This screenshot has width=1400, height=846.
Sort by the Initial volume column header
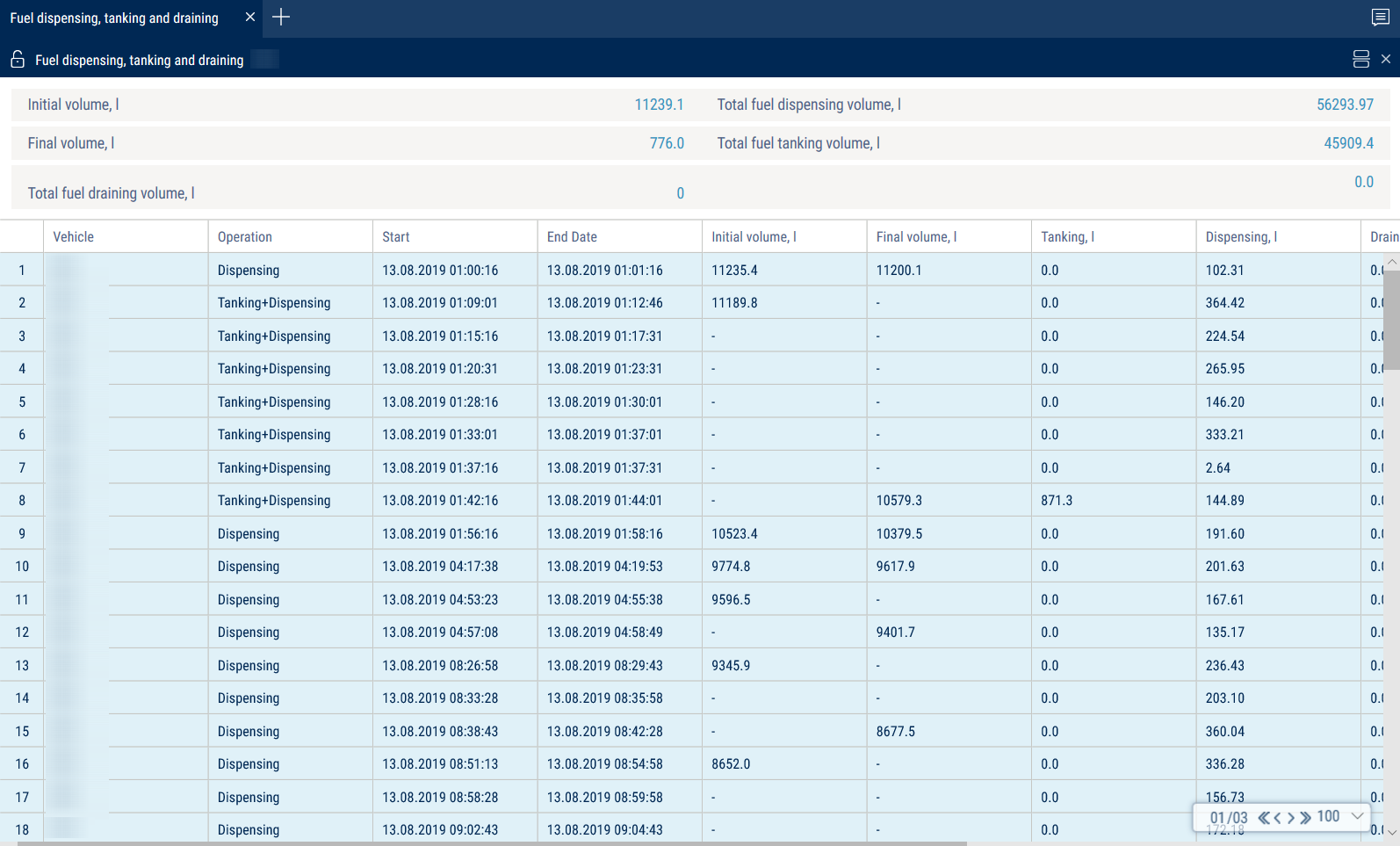[784, 236]
